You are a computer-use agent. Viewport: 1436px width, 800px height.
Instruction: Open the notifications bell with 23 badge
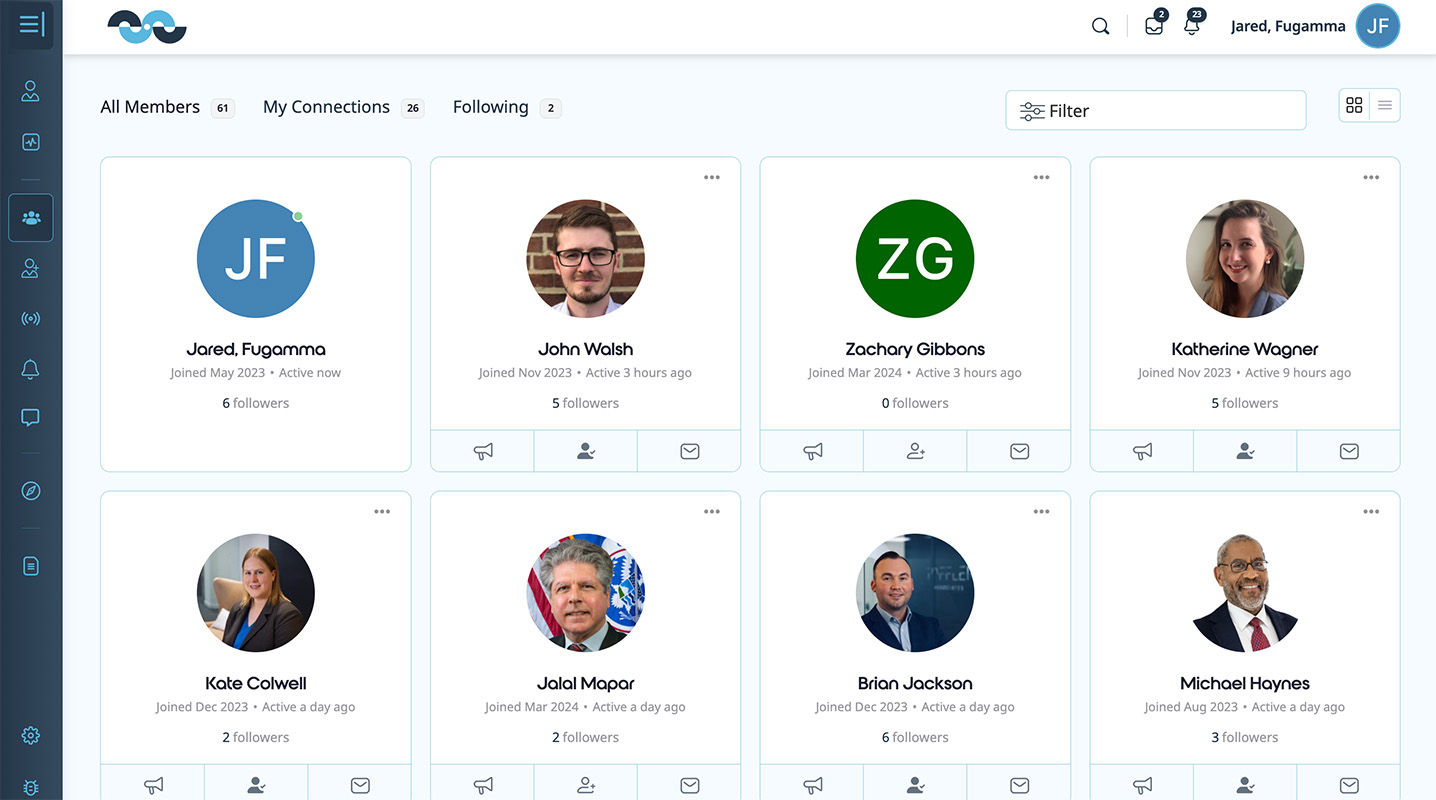(x=1191, y=27)
